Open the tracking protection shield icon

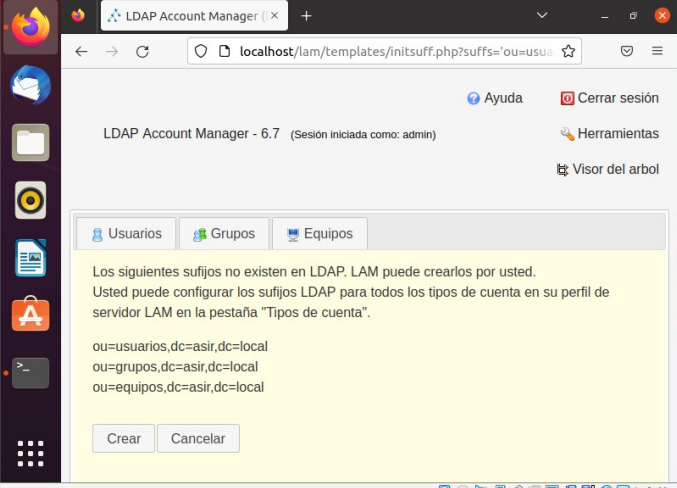click(x=201, y=51)
